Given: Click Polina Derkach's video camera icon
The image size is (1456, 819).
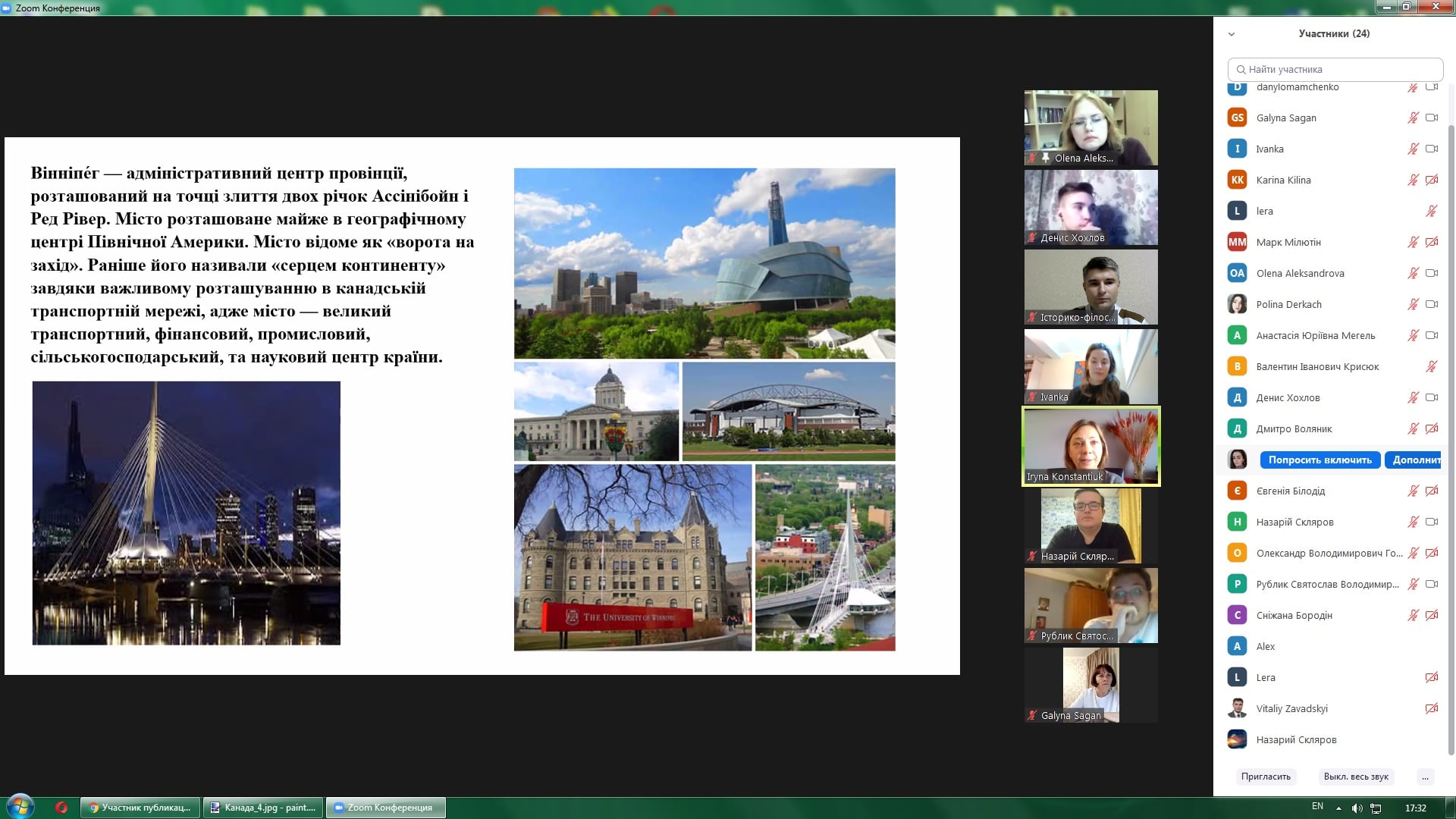Looking at the screenshot, I should 1432,304.
